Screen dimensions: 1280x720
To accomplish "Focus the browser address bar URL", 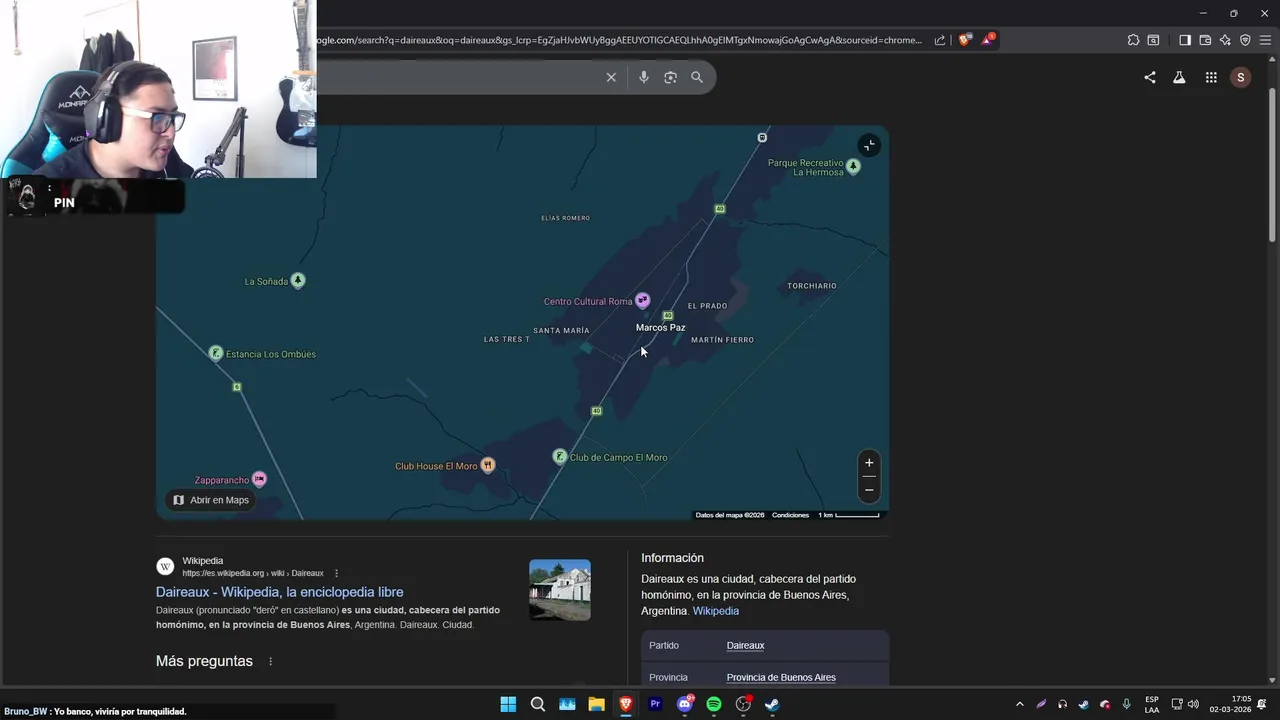I will [620, 40].
